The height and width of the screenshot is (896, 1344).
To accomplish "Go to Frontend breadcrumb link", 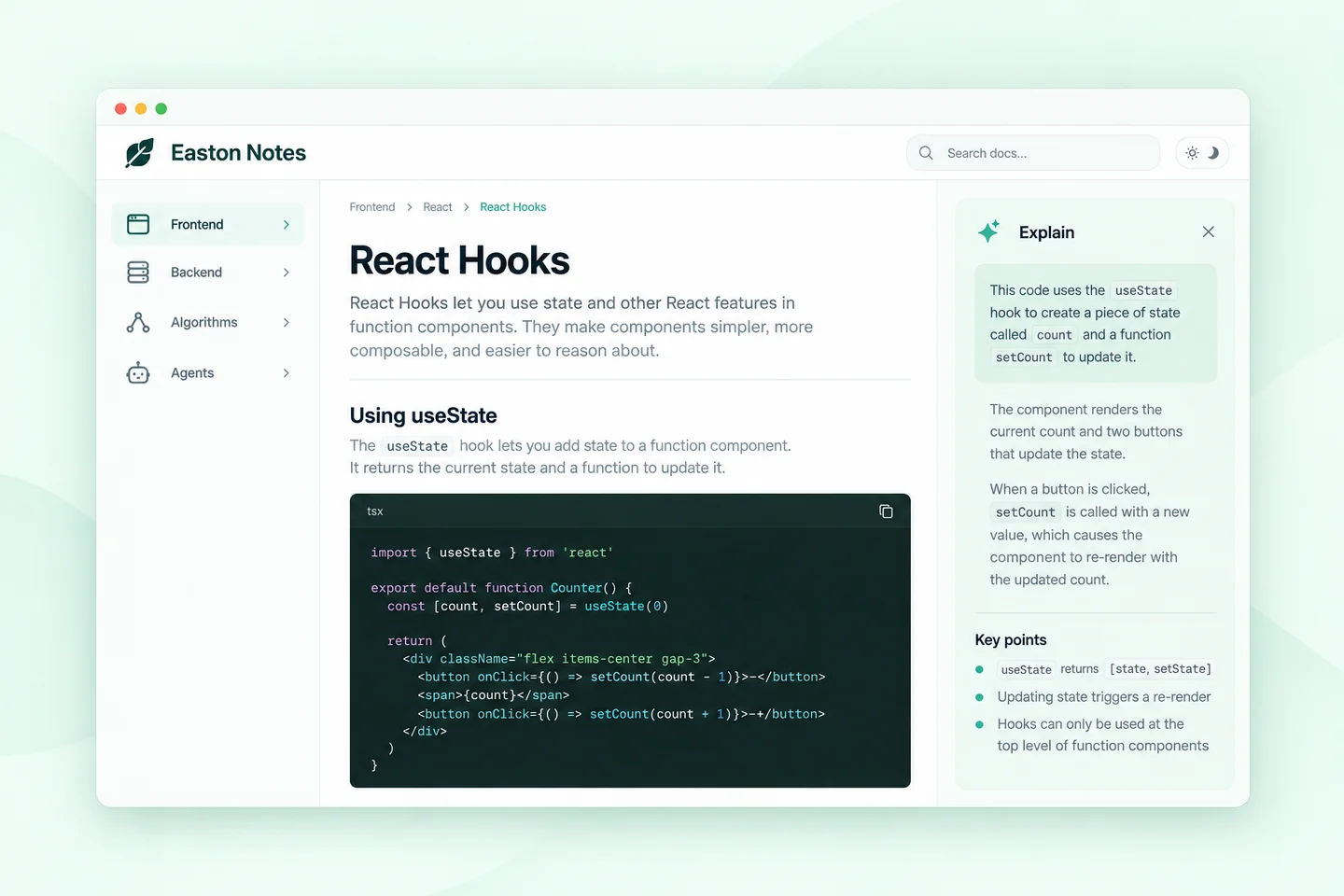I will (372, 207).
